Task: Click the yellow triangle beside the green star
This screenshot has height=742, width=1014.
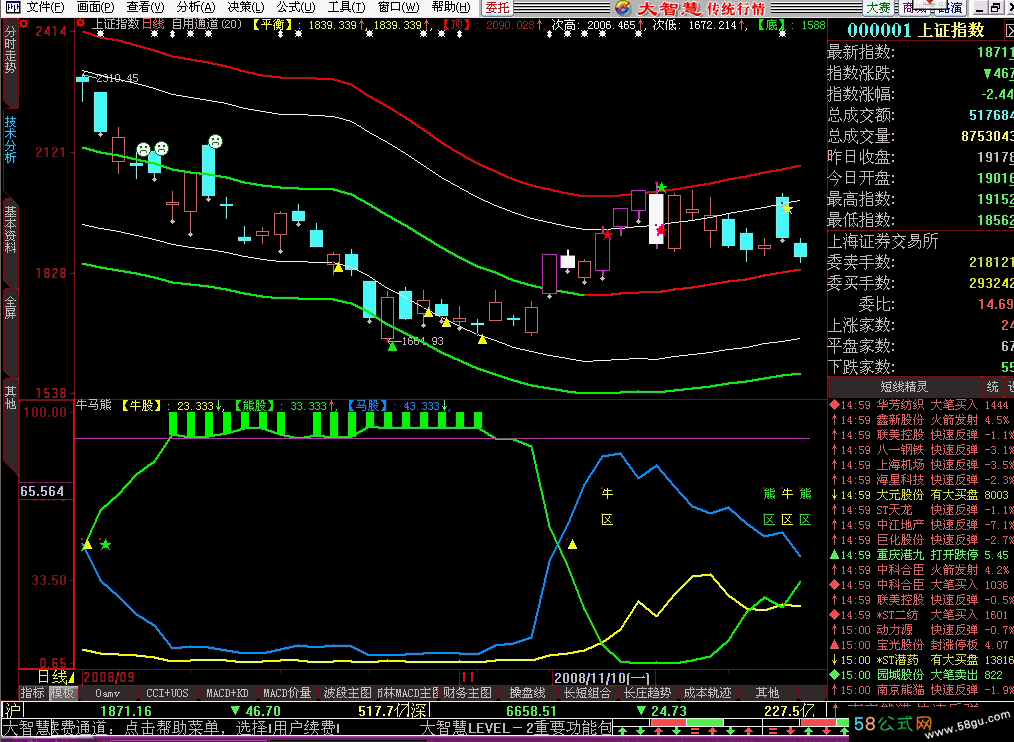Action: [87, 545]
